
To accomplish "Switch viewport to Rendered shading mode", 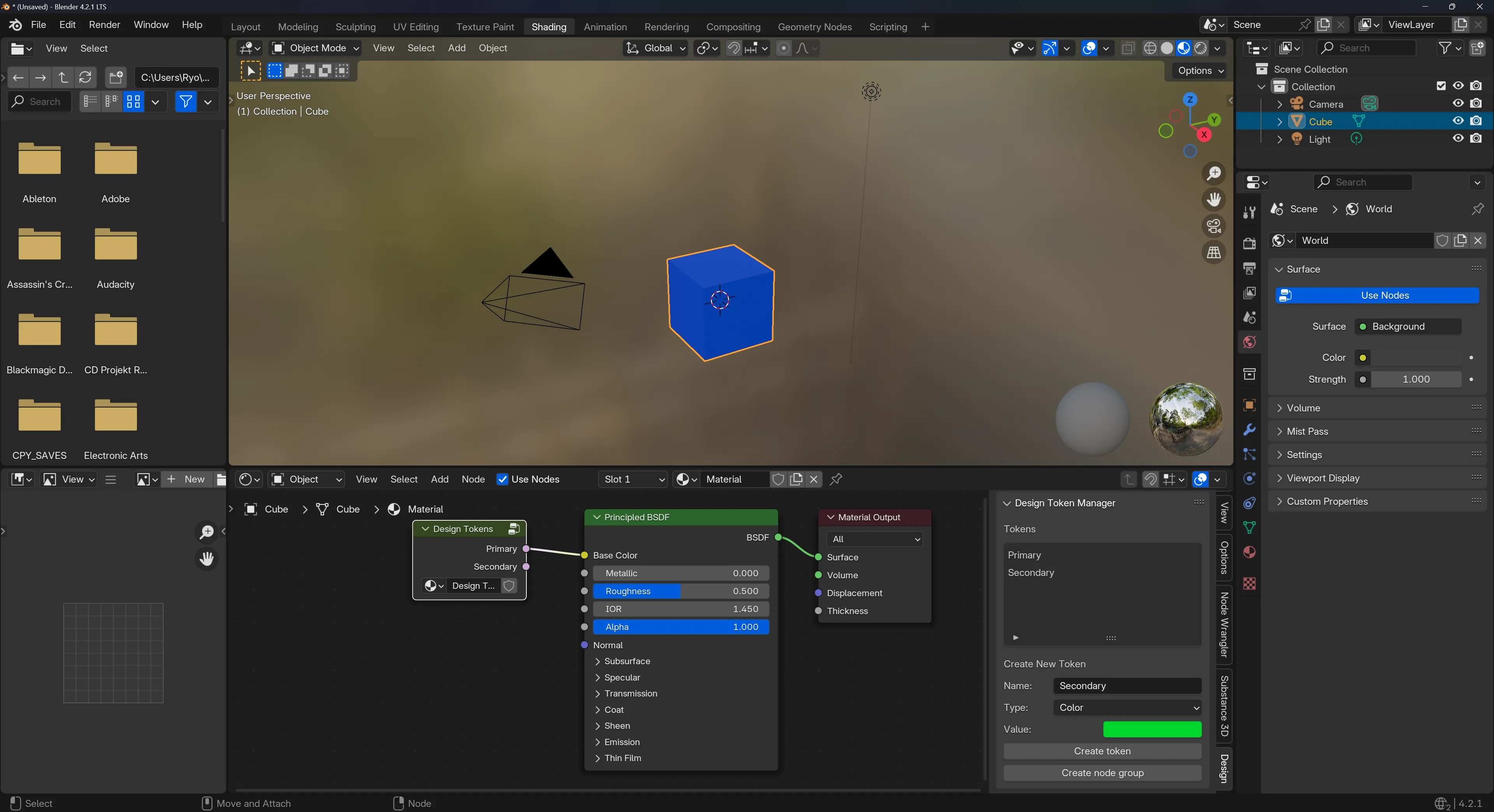I will click(1201, 48).
